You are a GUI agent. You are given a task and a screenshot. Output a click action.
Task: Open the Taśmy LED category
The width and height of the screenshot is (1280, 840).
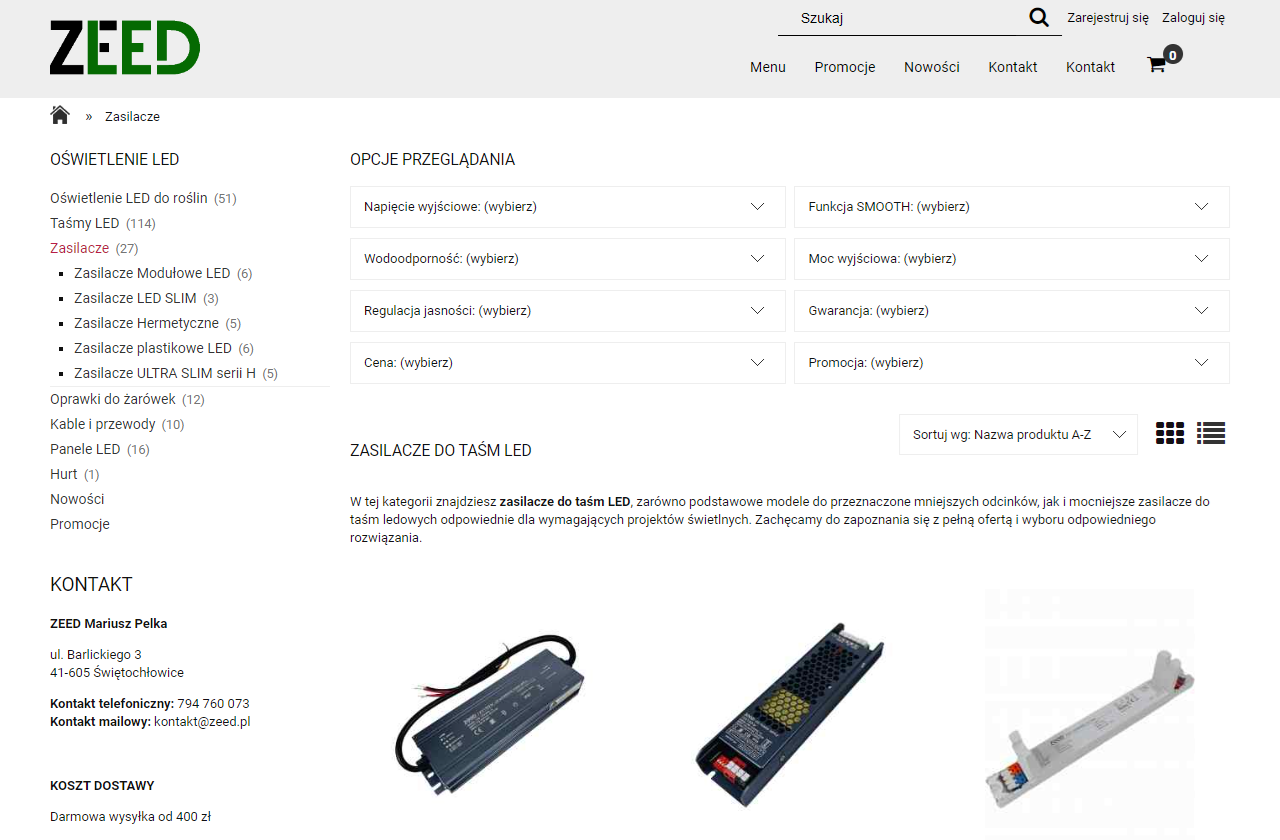pyautogui.click(x=86, y=223)
